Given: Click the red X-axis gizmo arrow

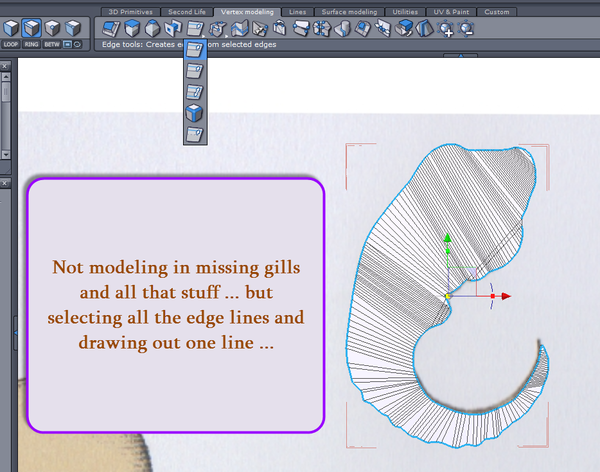Looking at the screenshot, I should (505, 296).
